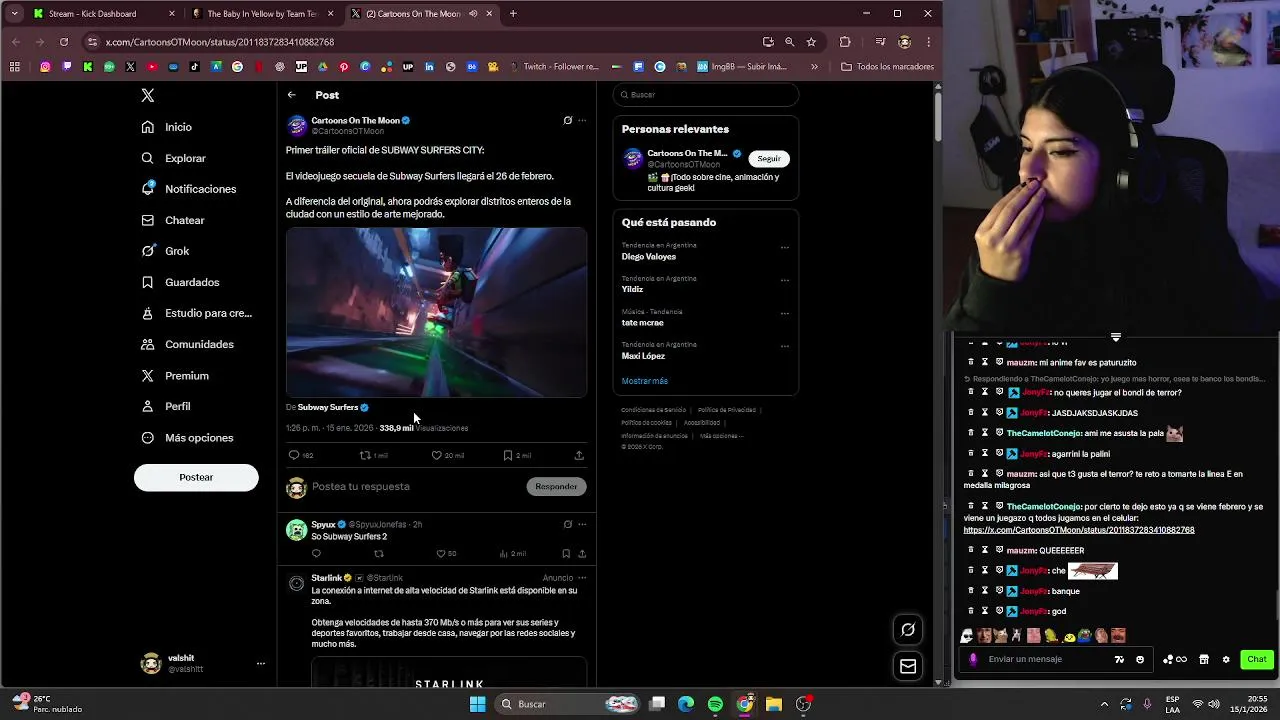The image size is (1280, 720).
Task: Open options for Yildiz trend
Action: click(x=784, y=280)
